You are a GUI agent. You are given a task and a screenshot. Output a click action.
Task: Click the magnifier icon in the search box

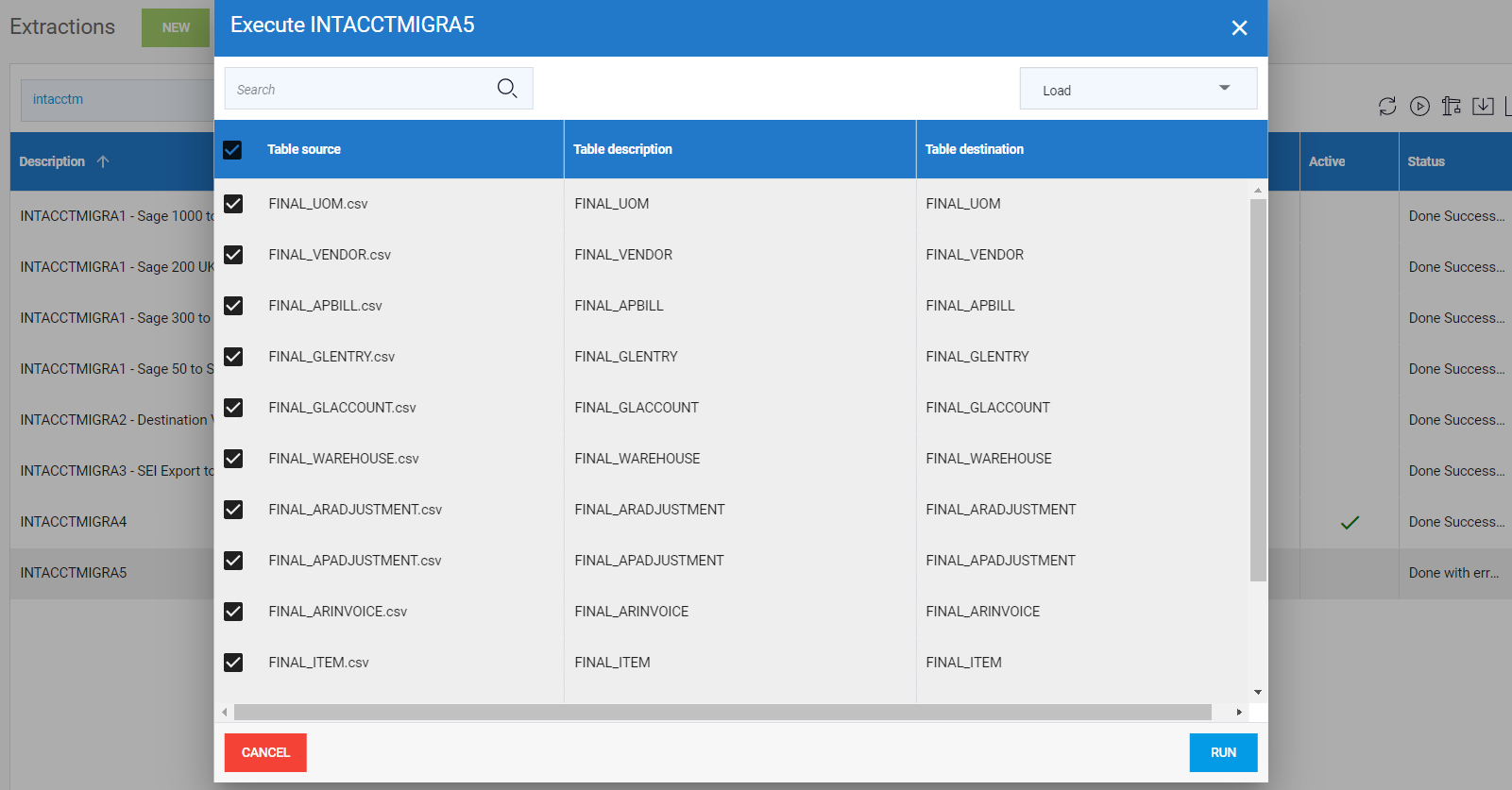(x=507, y=89)
